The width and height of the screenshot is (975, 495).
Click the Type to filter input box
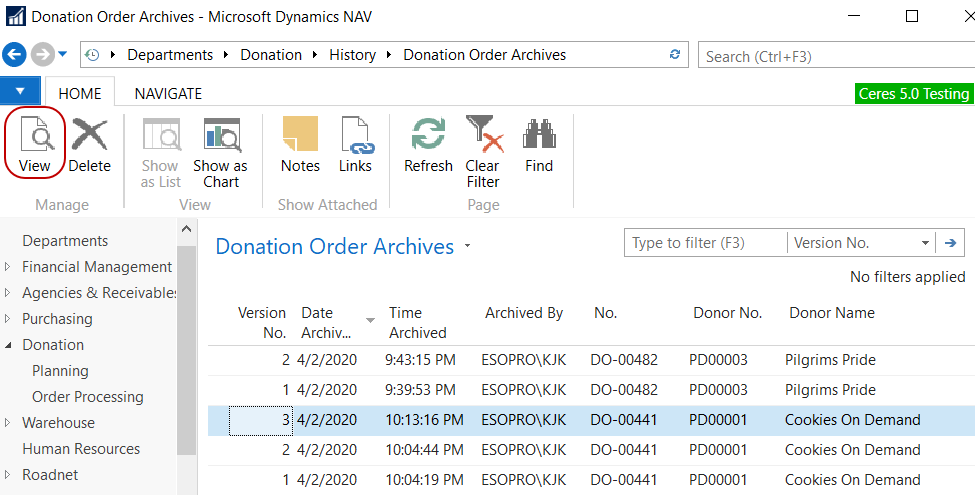(704, 243)
